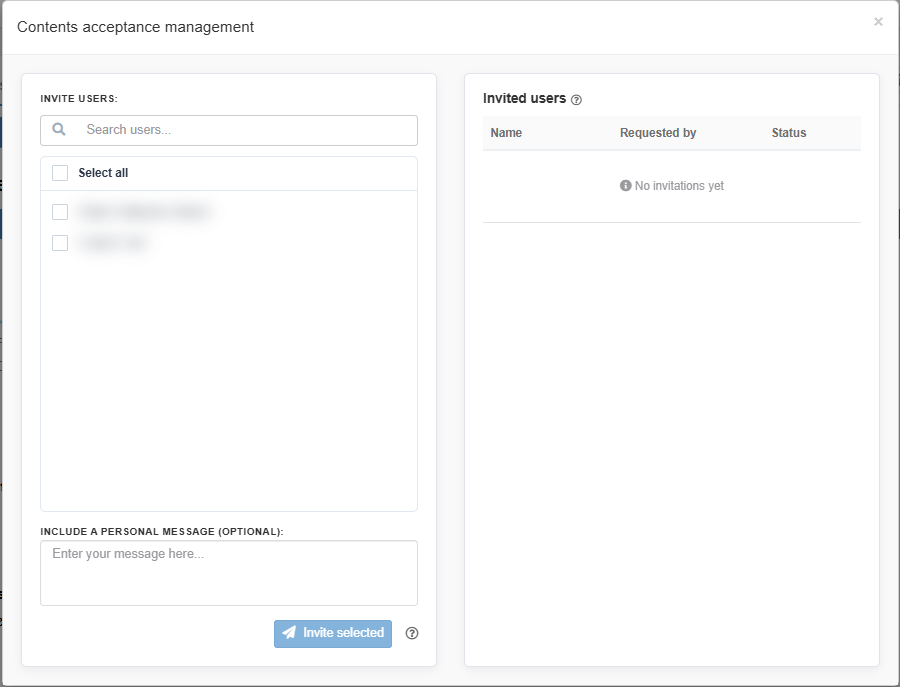Open help icon next to Invited users
The image size is (900, 687).
click(576, 100)
